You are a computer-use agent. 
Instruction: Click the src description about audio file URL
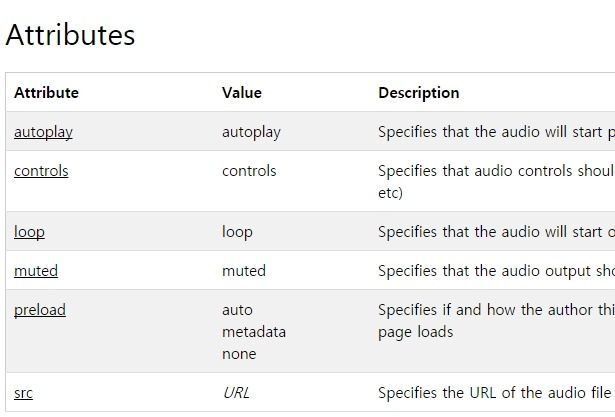pos(496,393)
